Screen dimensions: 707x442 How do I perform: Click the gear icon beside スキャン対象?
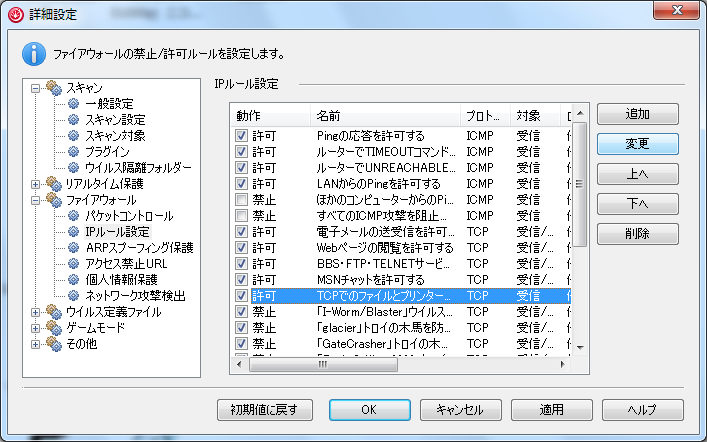pyautogui.click(x=75, y=136)
